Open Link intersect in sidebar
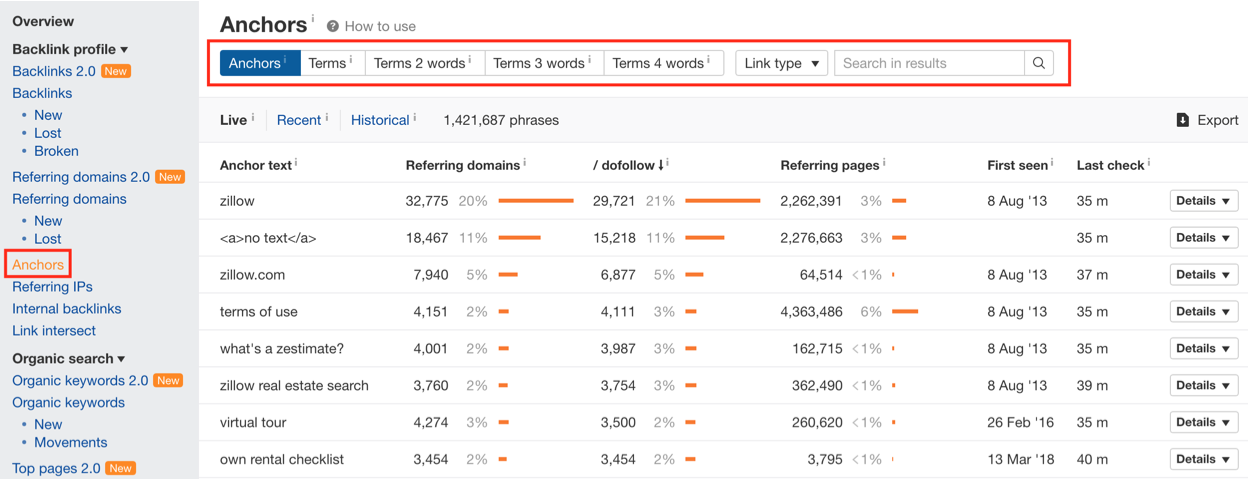The width and height of the screenshot is (1249, 479). click(x=54, y=331)
